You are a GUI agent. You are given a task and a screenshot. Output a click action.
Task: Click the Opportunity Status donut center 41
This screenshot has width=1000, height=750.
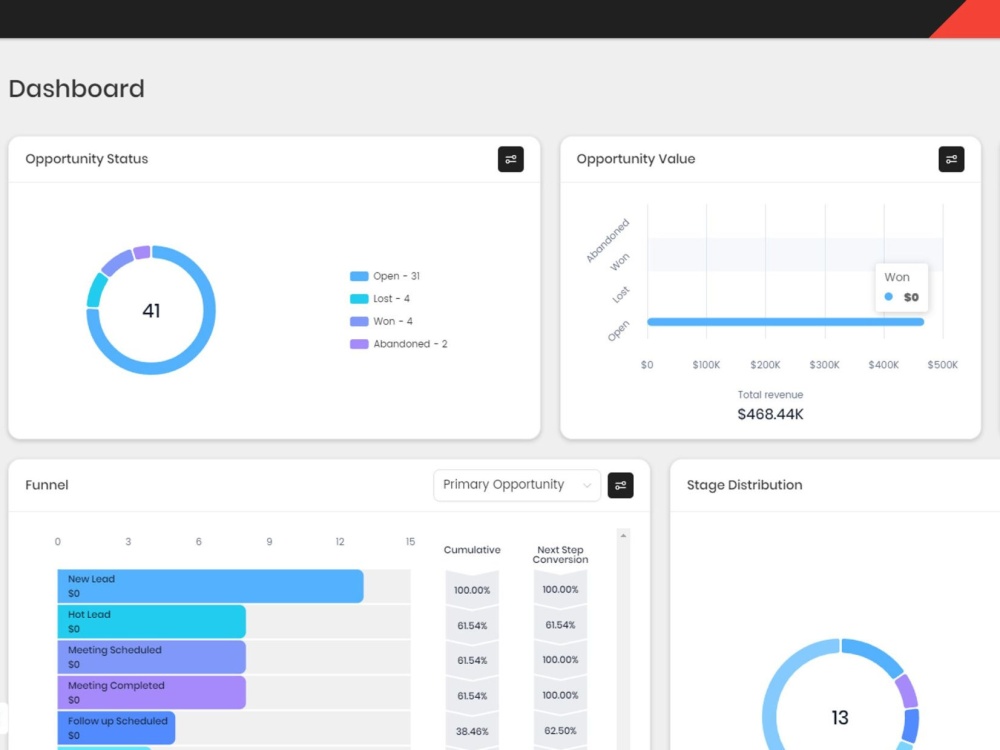(151, 311)
